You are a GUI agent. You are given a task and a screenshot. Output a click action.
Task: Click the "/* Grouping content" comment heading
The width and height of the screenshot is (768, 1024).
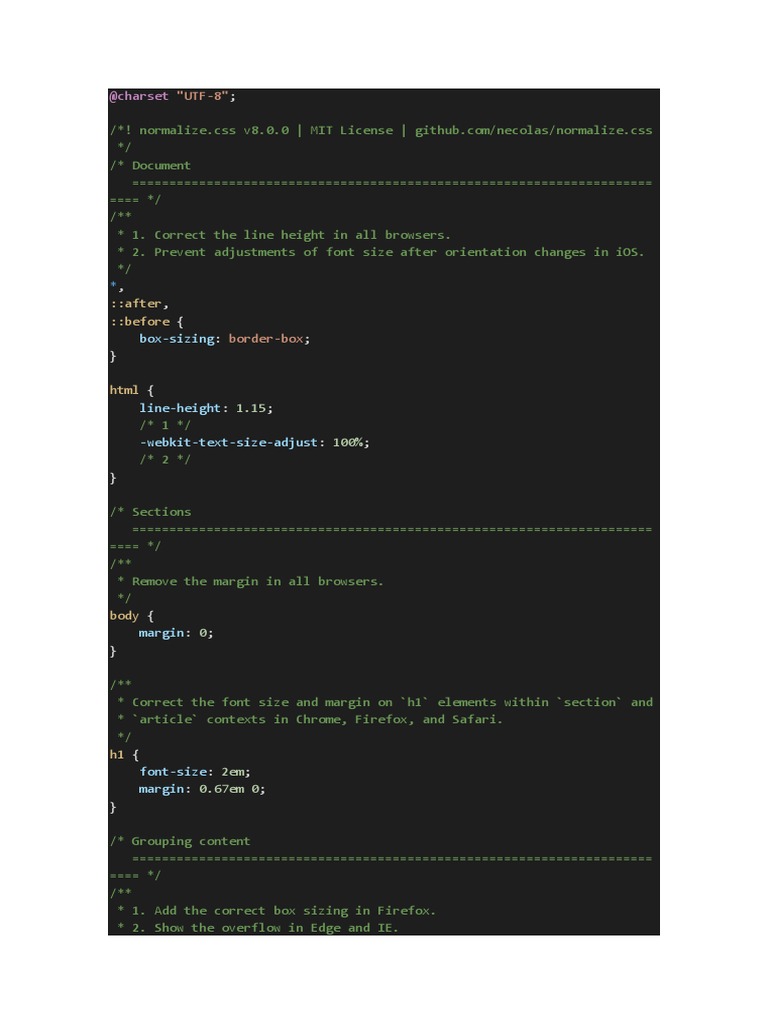point(180,841)
